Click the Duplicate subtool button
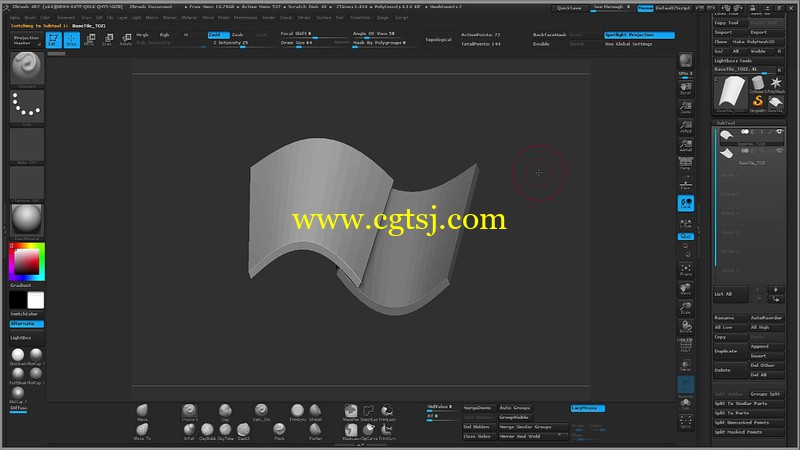800x450 pixels. pyautogui.click(x=730, y=351)
